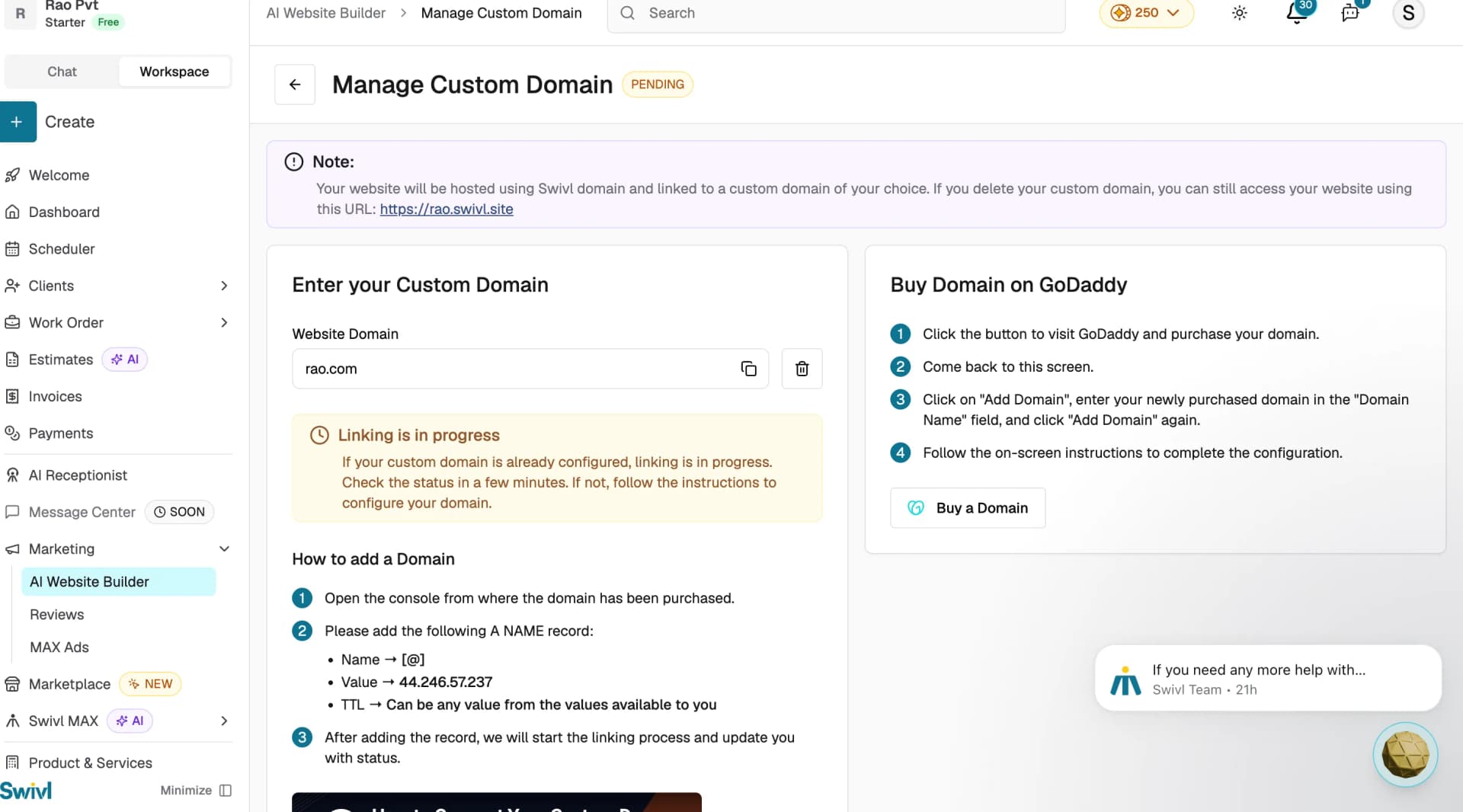Click the Create button label
1463x812 pixels.
[x=69, y=122]
